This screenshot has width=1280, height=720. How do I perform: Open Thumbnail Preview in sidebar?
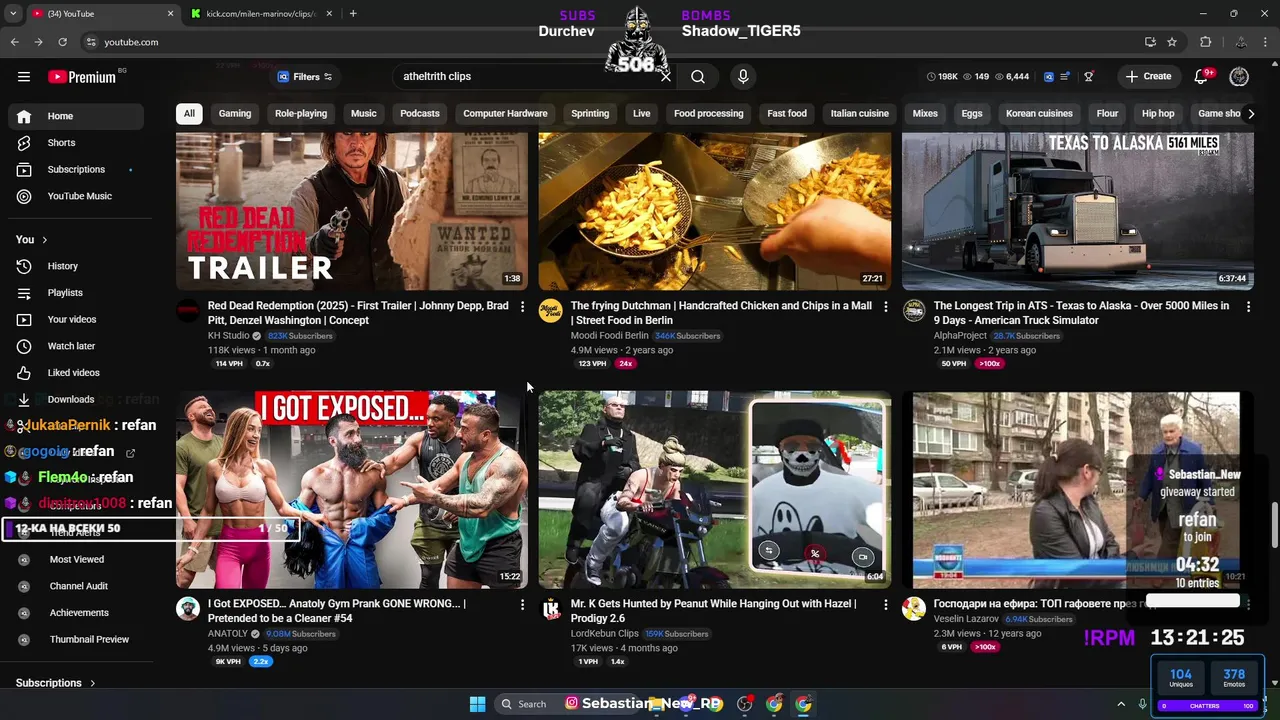pos(76,639)
